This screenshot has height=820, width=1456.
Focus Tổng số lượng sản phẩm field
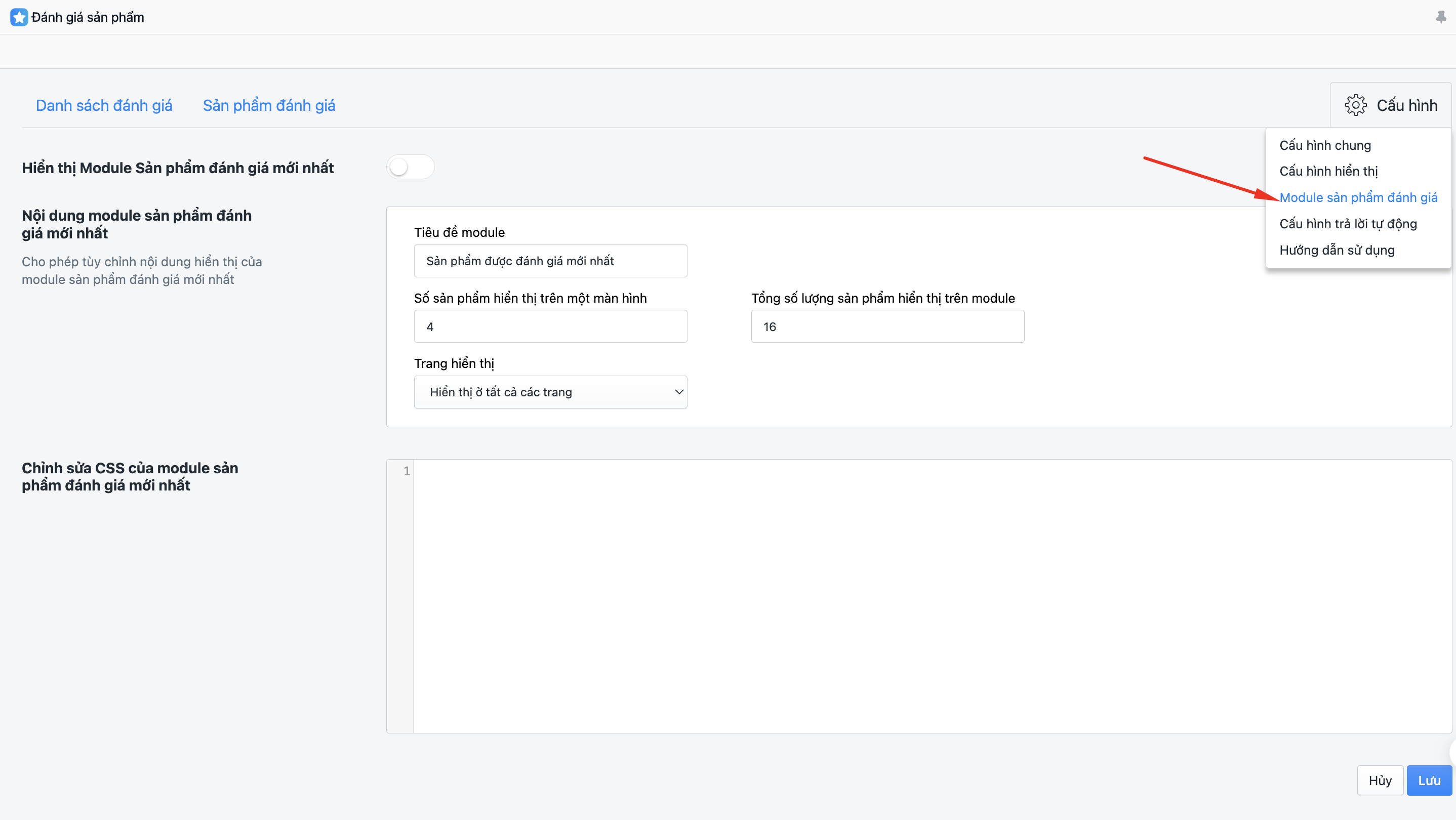pos(887,326)
